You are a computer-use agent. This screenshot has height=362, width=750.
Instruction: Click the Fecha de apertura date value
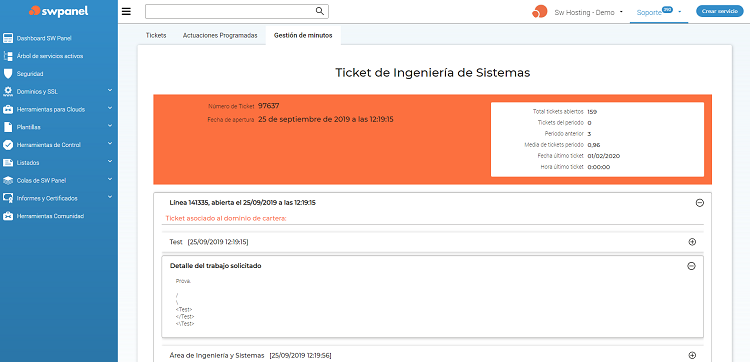pyautogui.click(x=326, y=119)
